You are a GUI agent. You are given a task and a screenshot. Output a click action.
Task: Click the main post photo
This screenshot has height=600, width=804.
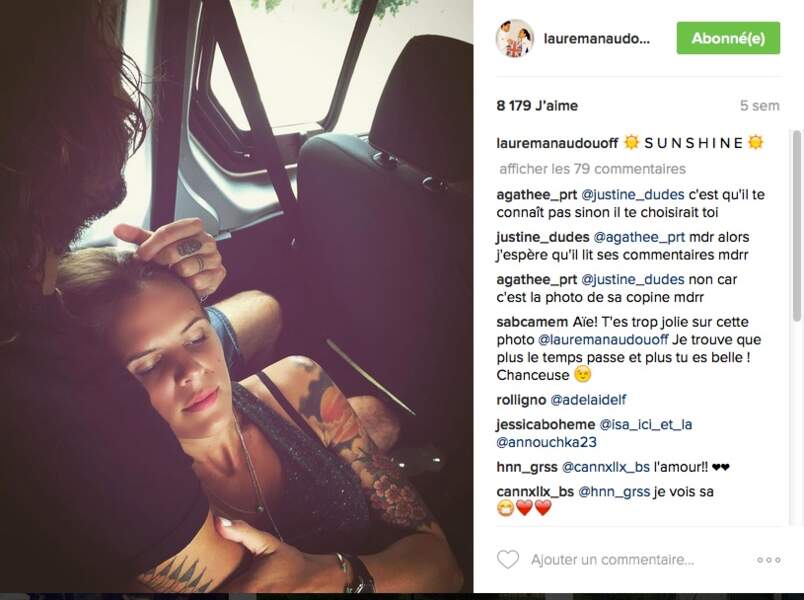pos(236,296)
